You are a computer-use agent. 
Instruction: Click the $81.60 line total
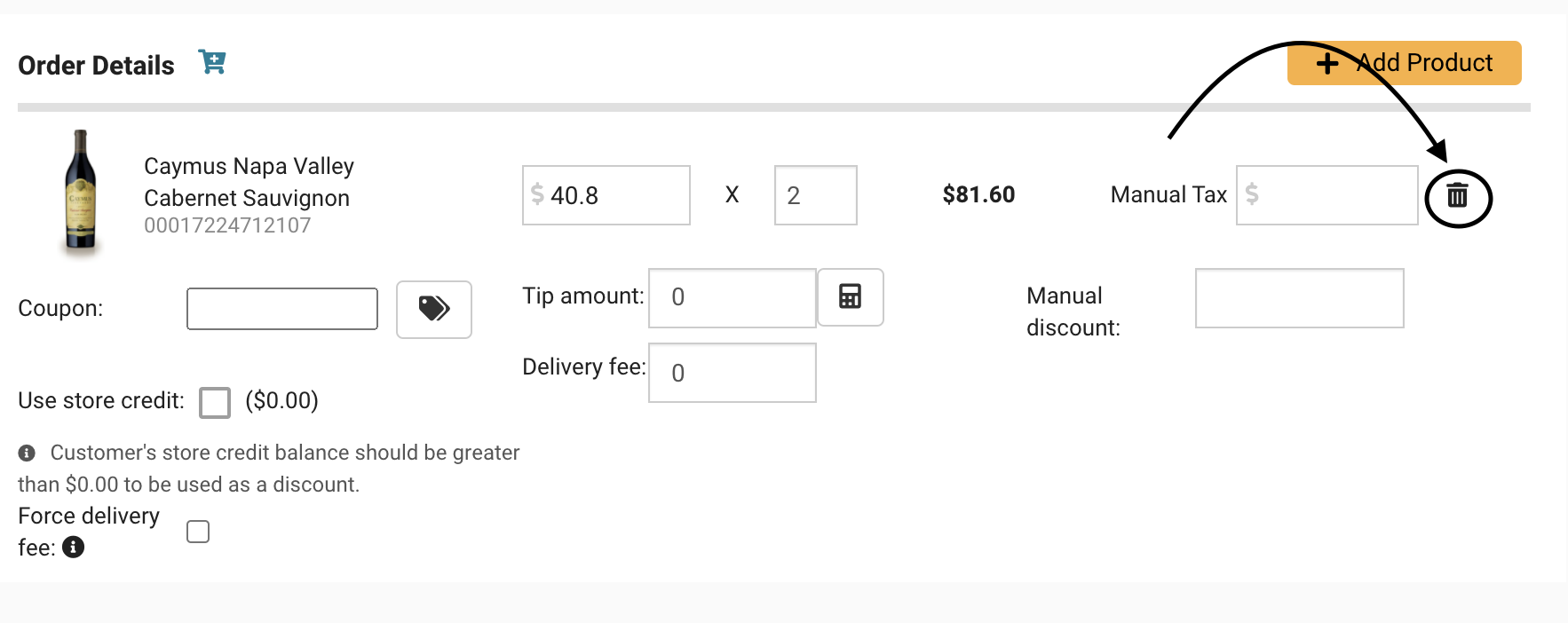(978, 194)
